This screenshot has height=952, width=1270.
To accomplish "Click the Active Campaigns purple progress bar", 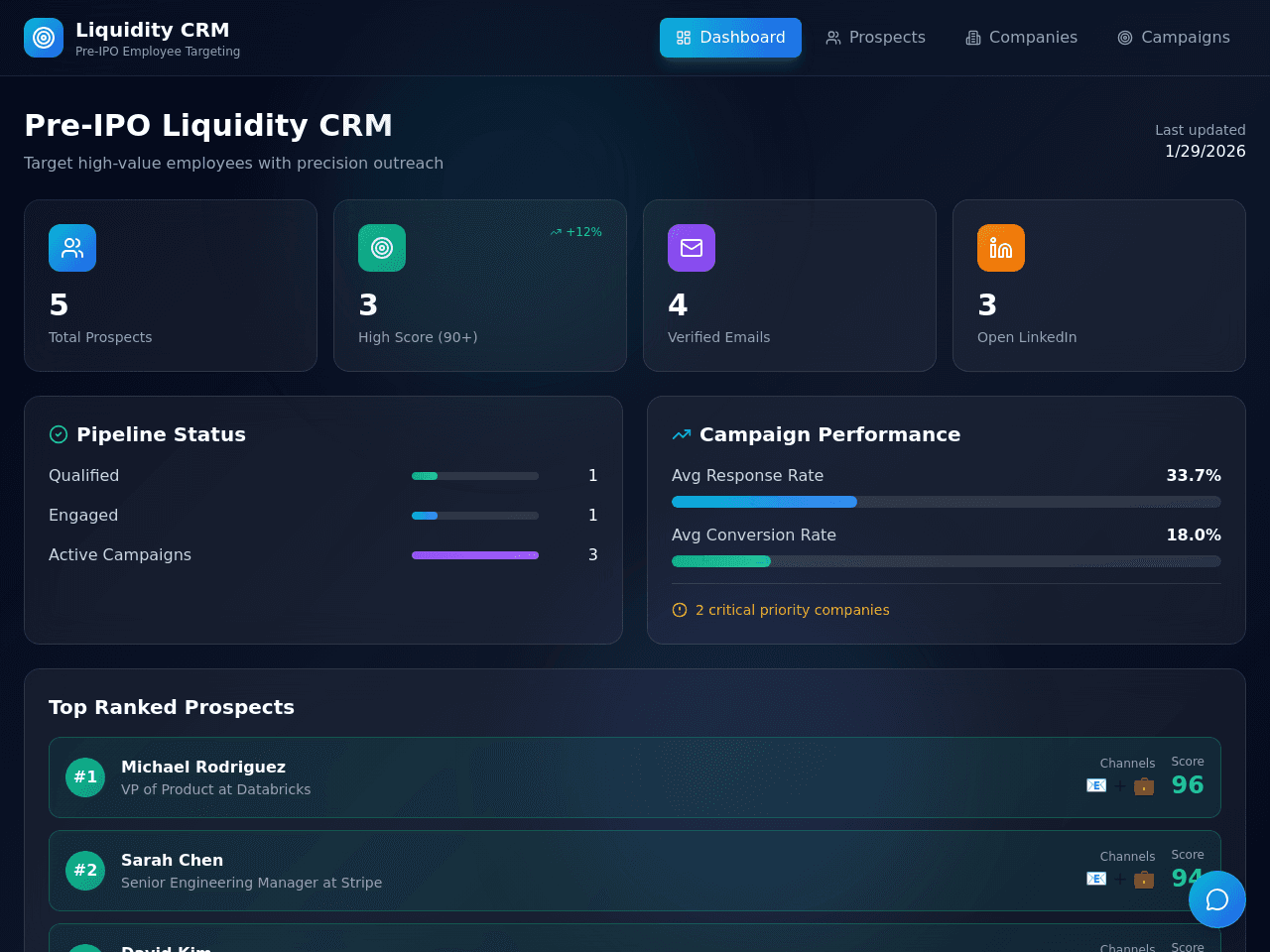I will pos(475,555).
